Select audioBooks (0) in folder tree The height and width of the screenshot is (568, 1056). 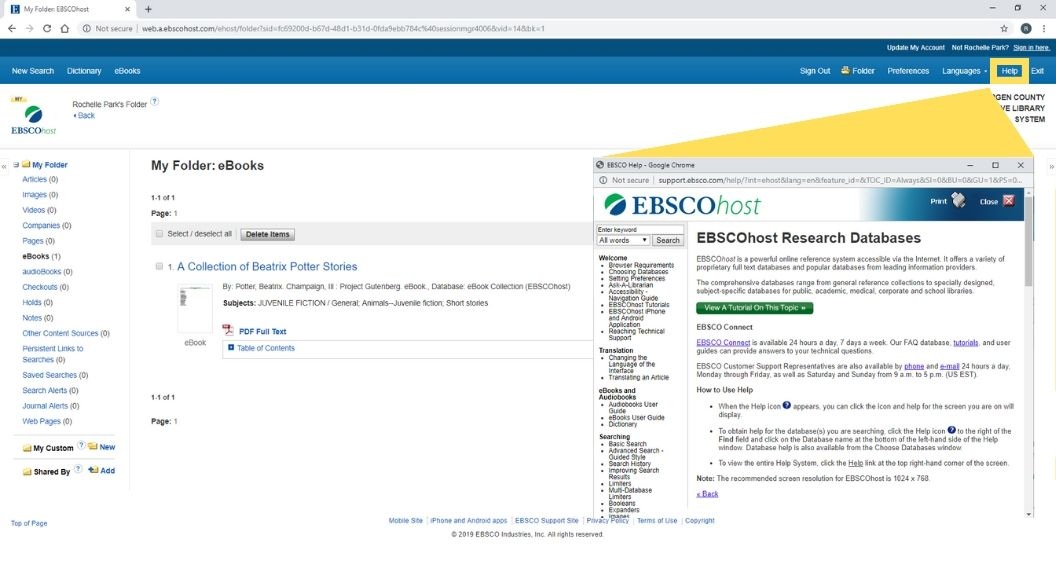[47, 272]
